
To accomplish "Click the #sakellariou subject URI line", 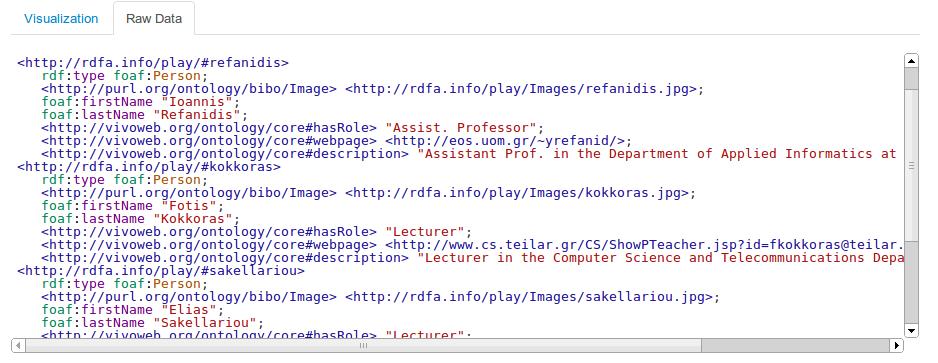I will coord(161,271).
